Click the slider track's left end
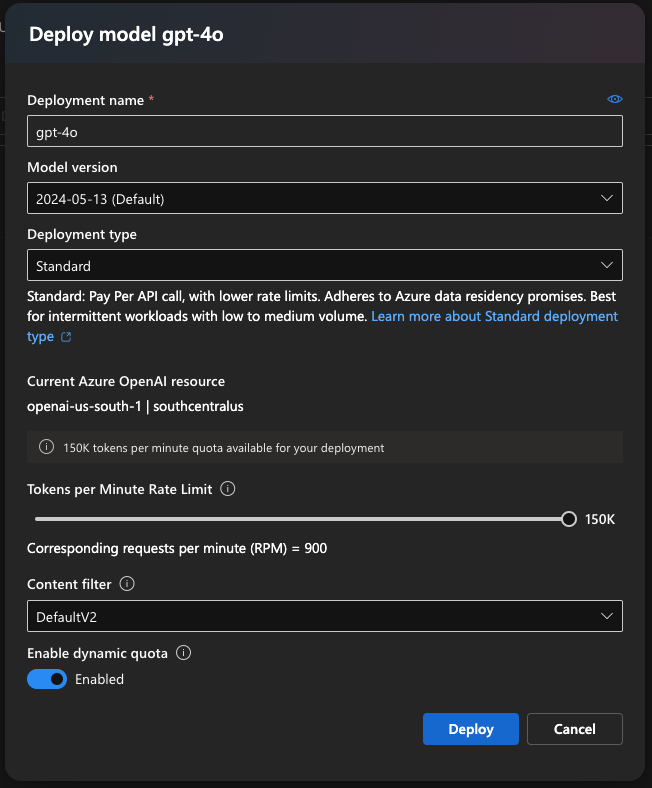 coord(38,518)
